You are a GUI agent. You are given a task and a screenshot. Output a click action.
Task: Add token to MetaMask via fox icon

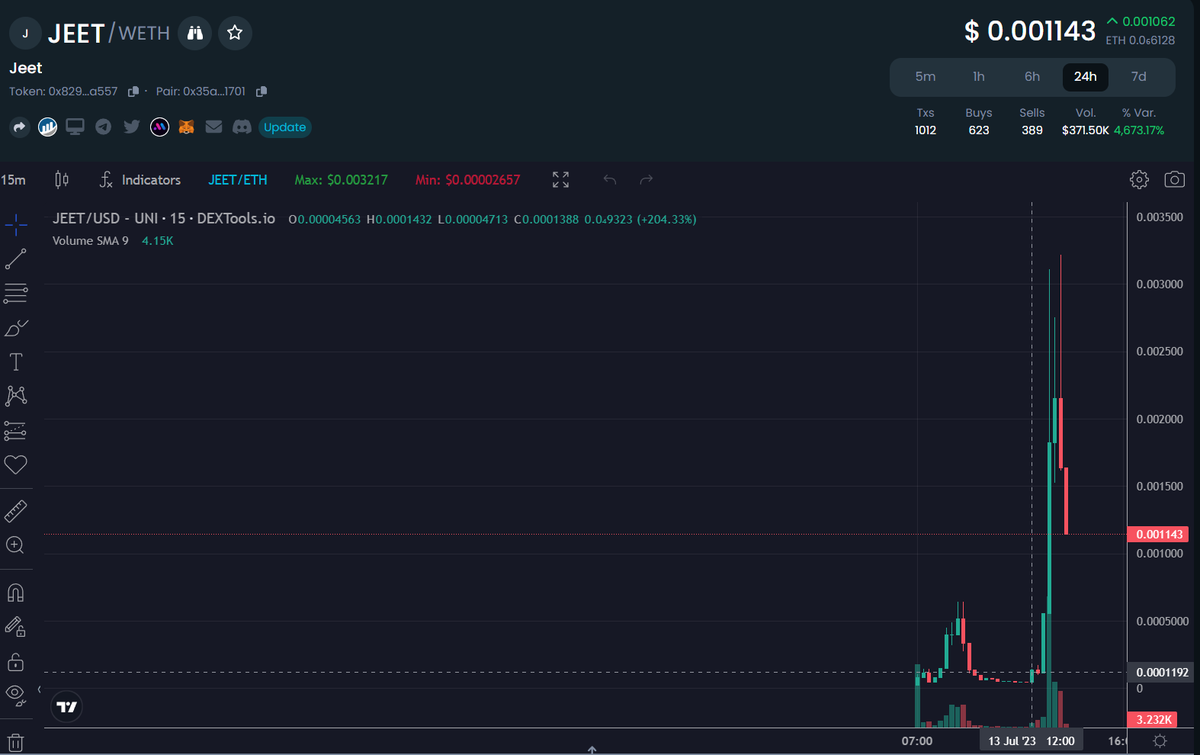[x=187, y=127]
